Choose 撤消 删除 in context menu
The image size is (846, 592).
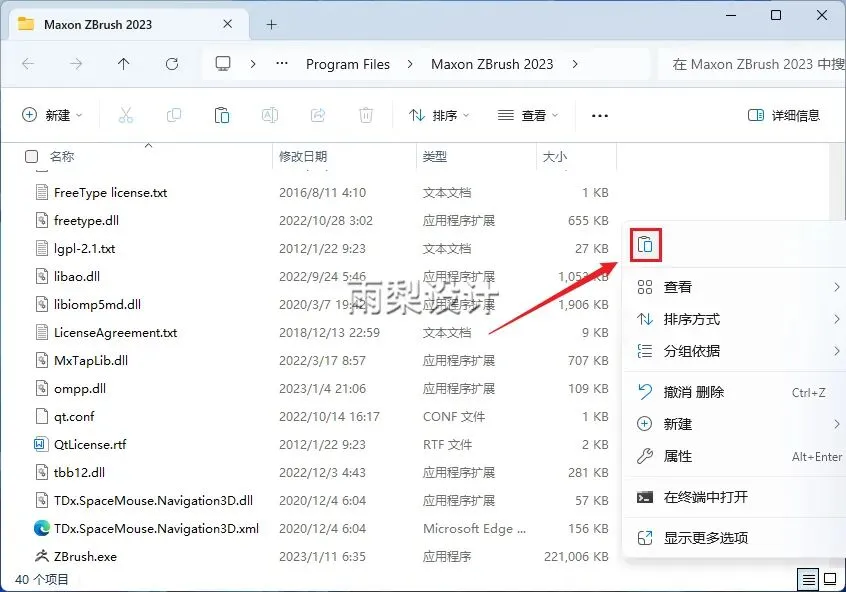coord(735,392)
